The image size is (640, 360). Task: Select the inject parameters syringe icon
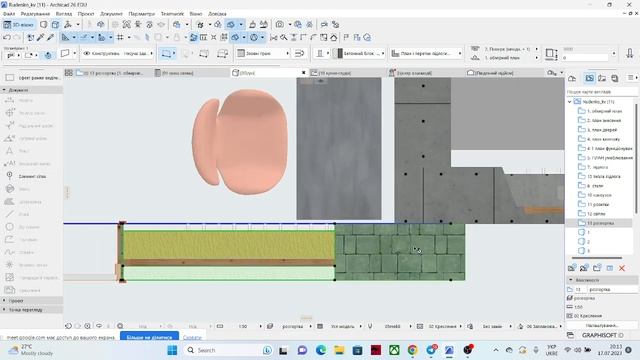pos(51,38)
